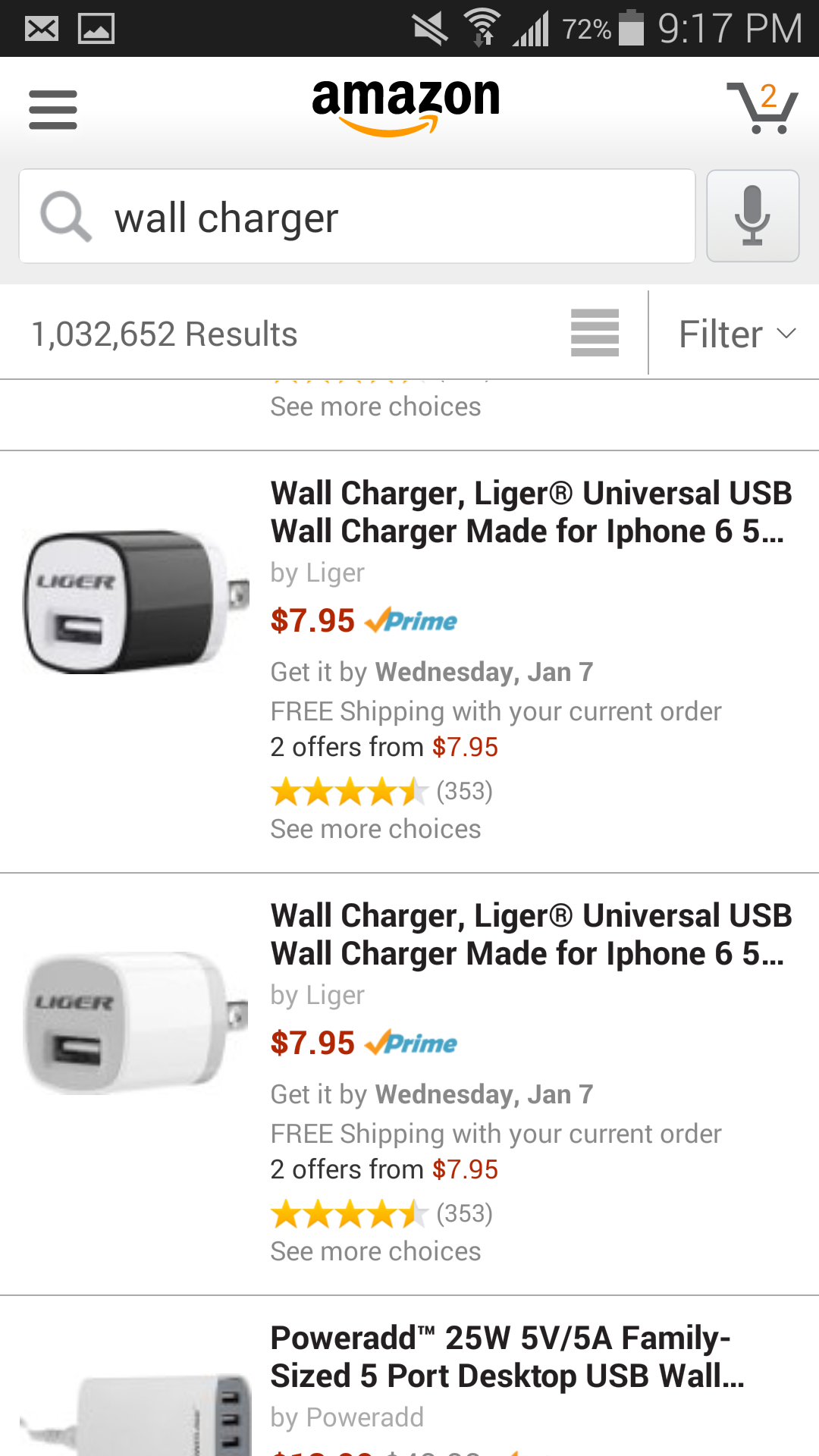Tap the image notification icon in status bar
This screenshot has width=819, height=1456.
pos(96,29)
